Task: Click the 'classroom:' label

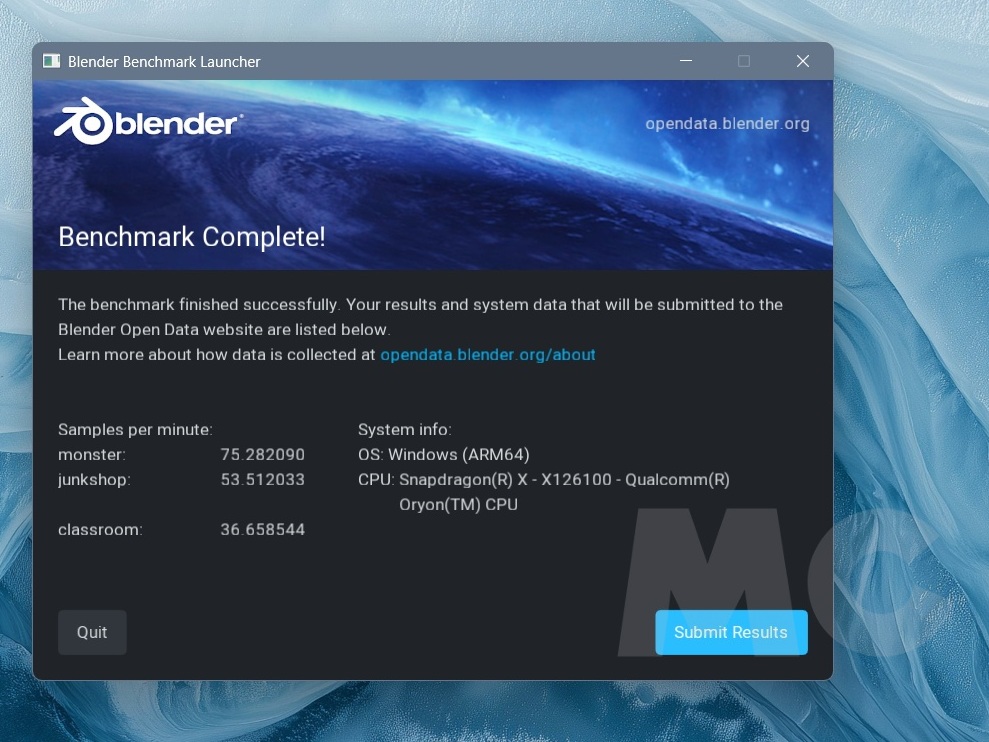Action: 100,529
